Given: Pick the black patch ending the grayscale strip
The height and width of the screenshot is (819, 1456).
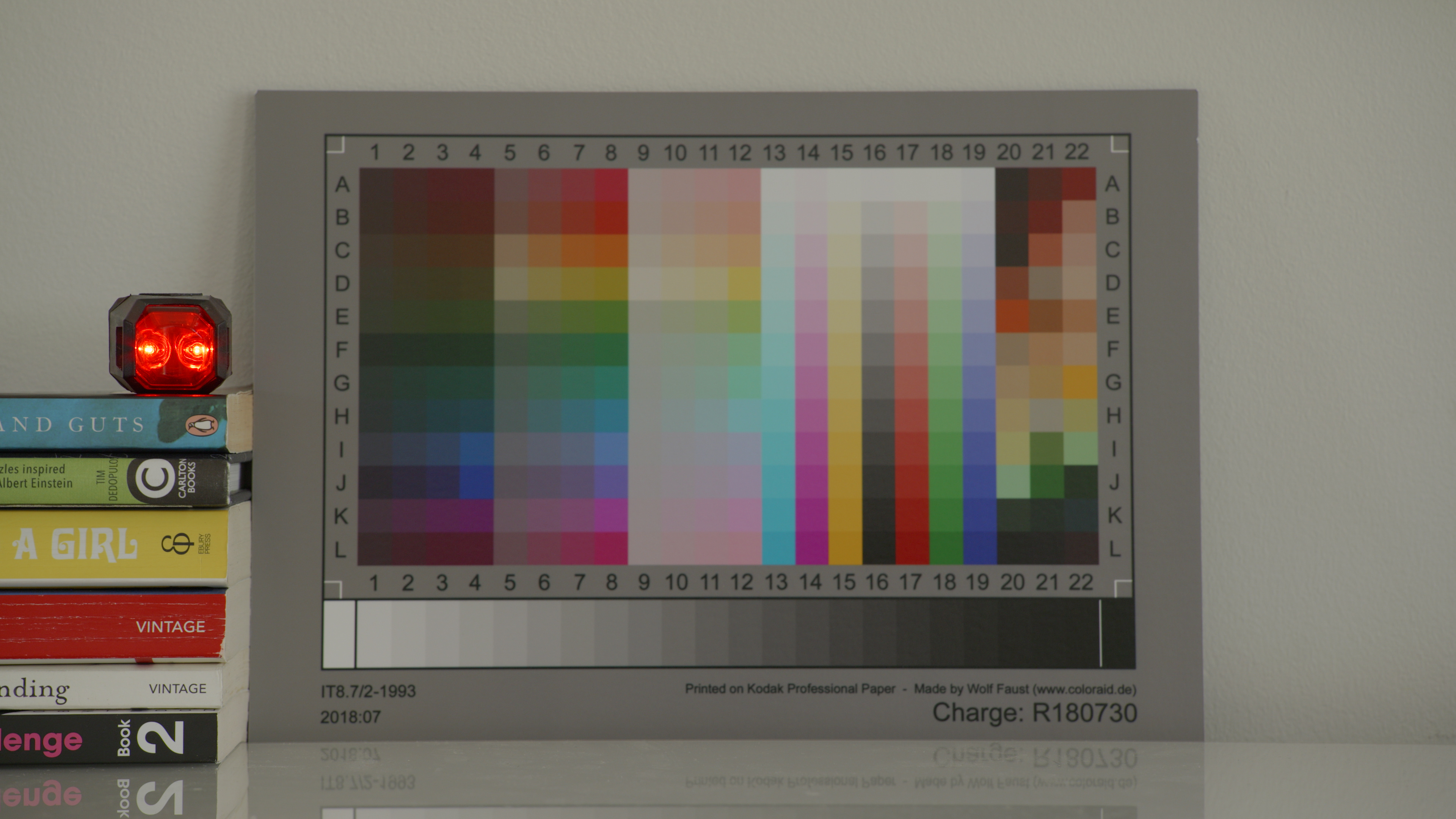Looking at the screenshot, I should (x=1118, y=634).
